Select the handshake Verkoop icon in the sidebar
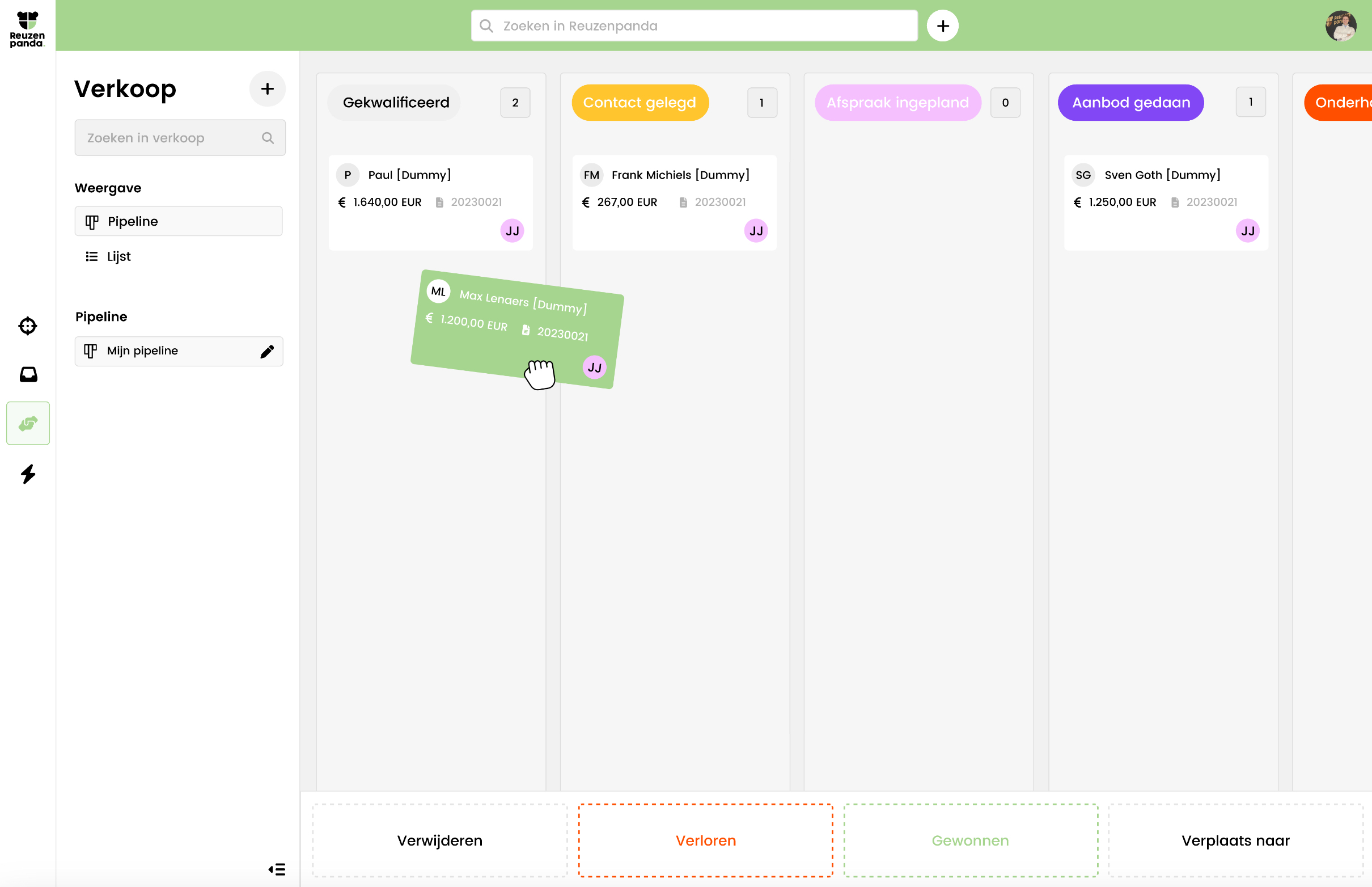The width and height of the screenshot is (1372, 887). [27, 423]
